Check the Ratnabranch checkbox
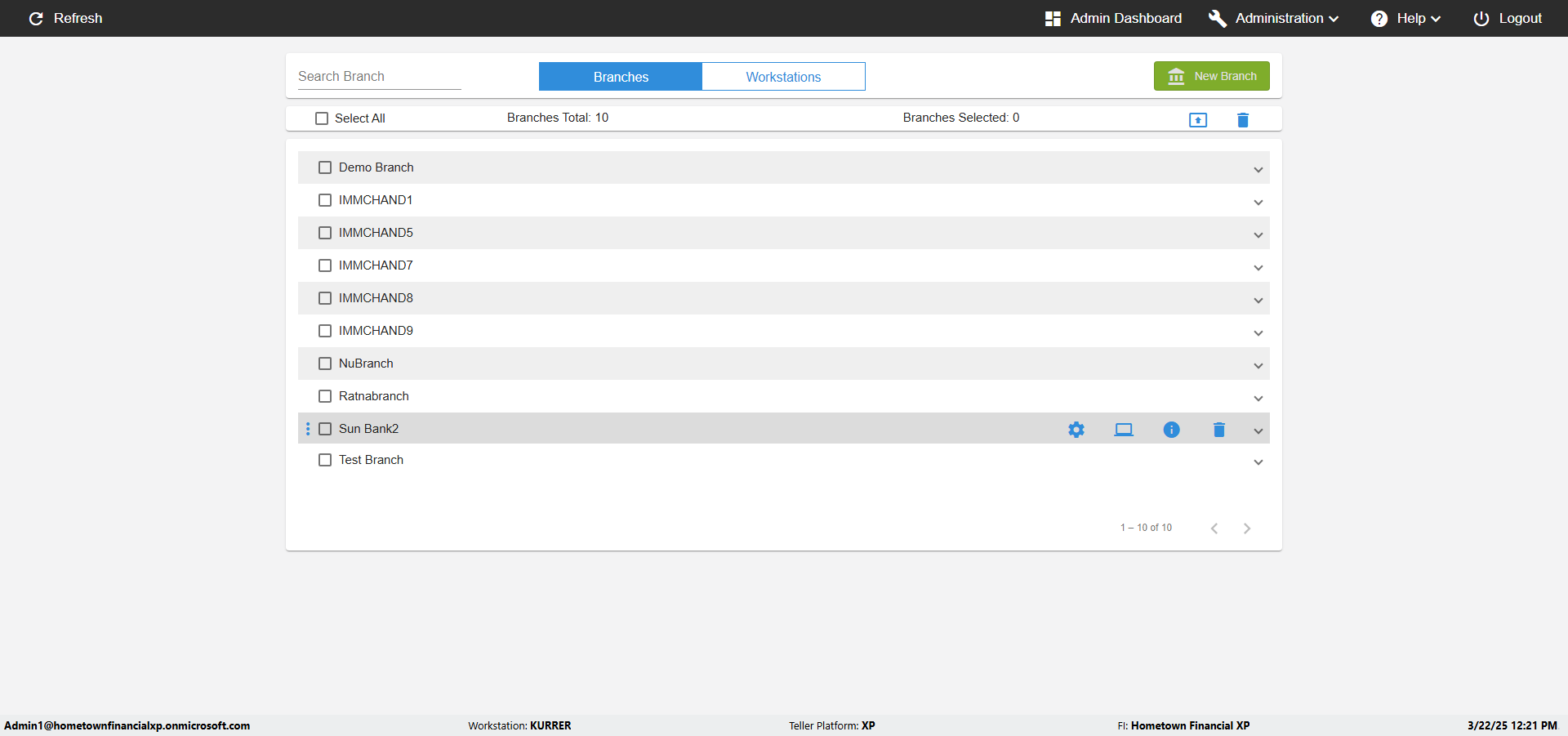The image size is (1568, 736). point(325,396)
